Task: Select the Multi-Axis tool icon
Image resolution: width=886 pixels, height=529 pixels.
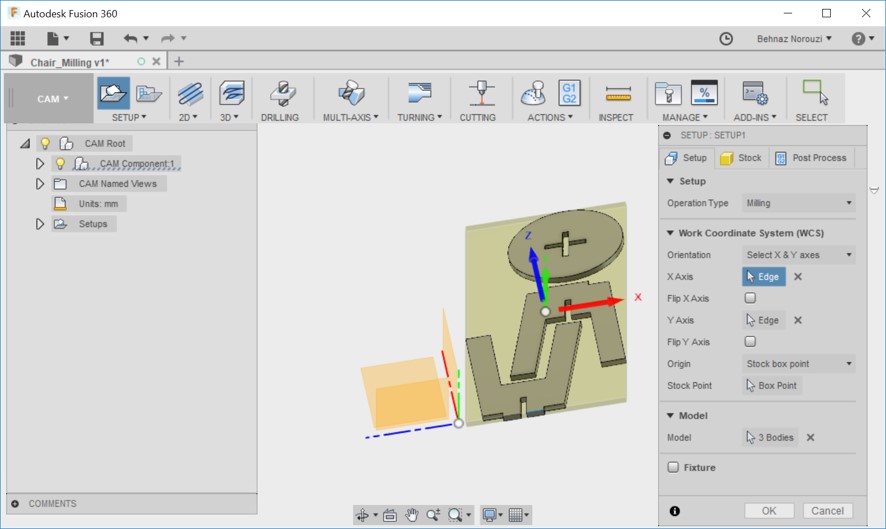Action: pyautogui.click(x=350, y=93)
